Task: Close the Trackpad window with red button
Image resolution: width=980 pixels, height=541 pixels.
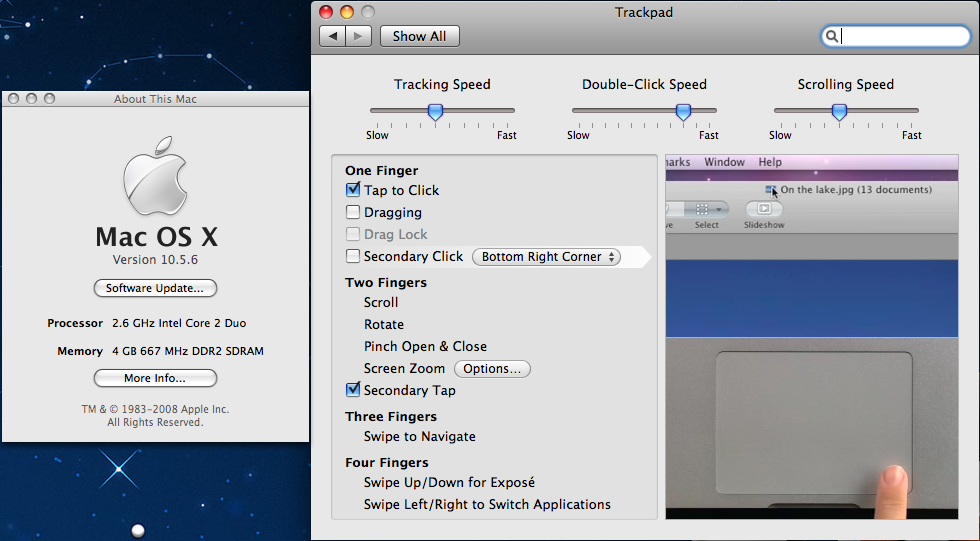Action: pos(326,12)
